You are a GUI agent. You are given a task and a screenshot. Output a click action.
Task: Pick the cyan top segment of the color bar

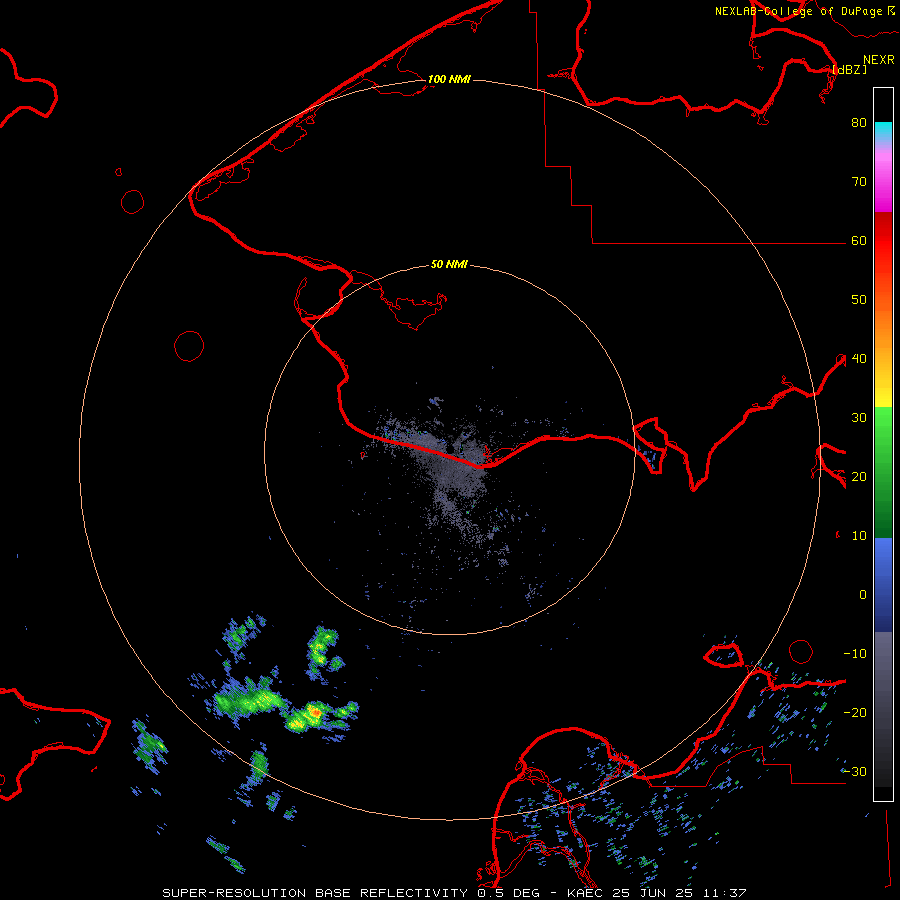883,131
